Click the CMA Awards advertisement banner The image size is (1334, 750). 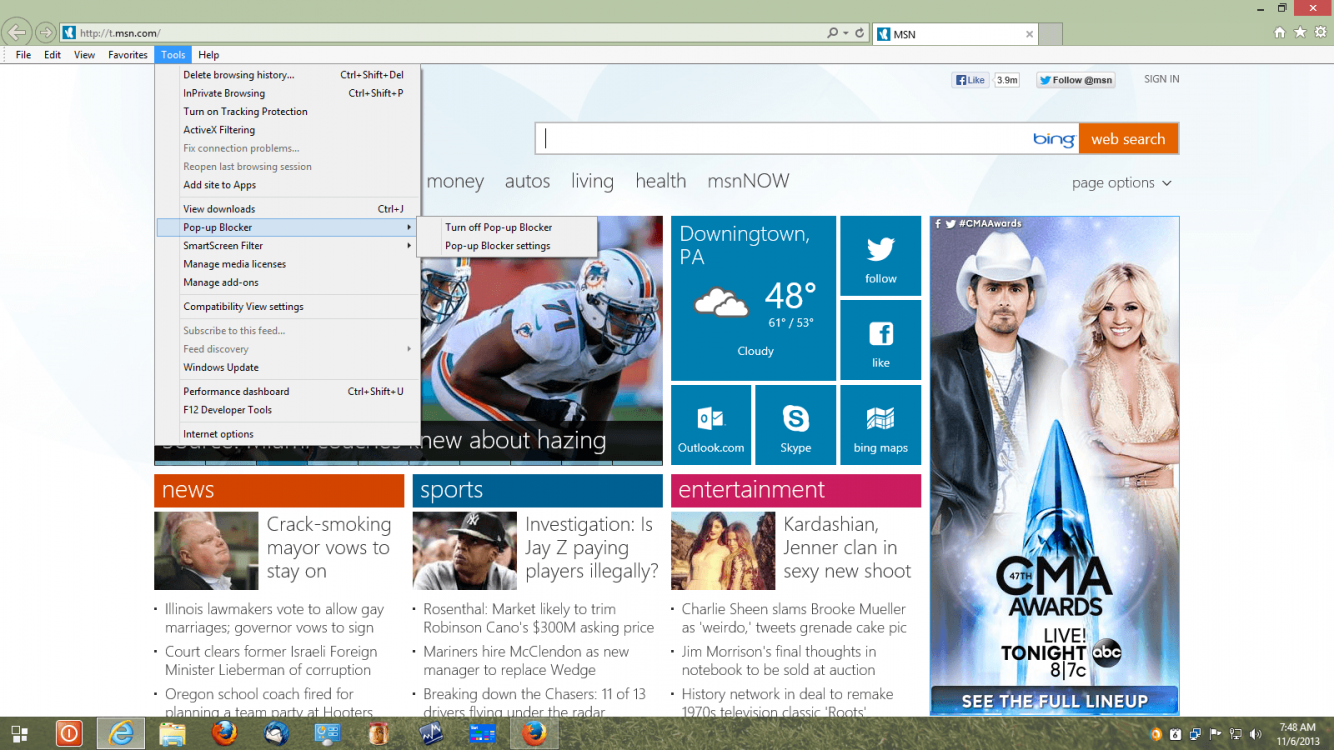coord(1054,465)
